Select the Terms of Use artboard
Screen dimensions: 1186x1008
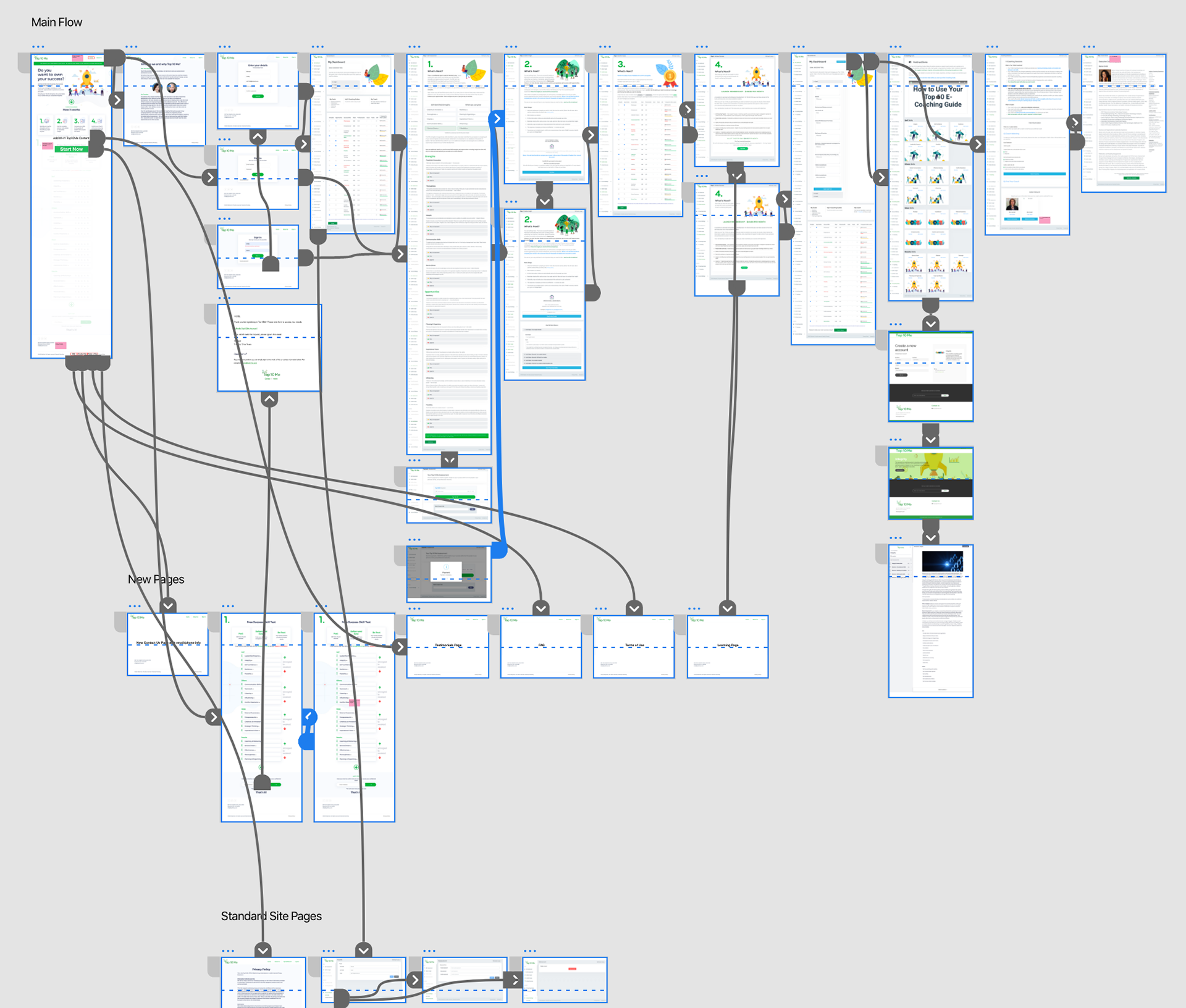point(634,660)
